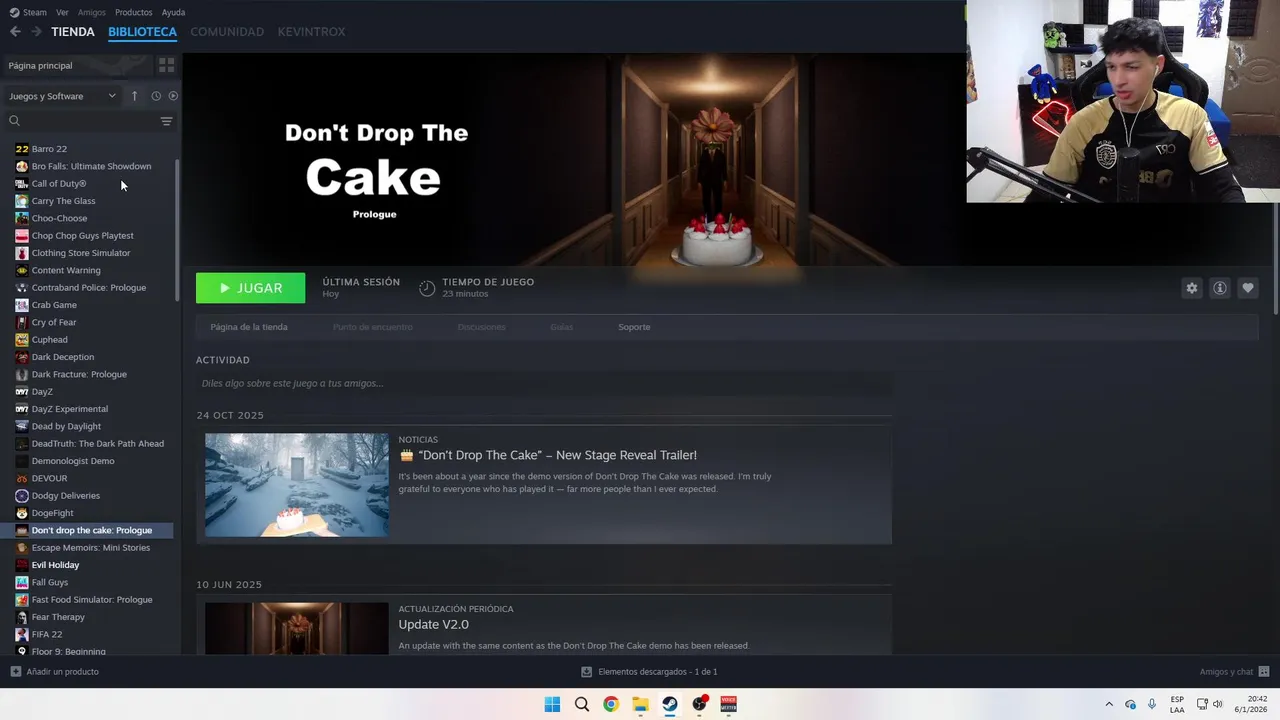Screen dimensions: 1280x720
Task: Show hidden tray icons chevron
Action: (1108, 704)
